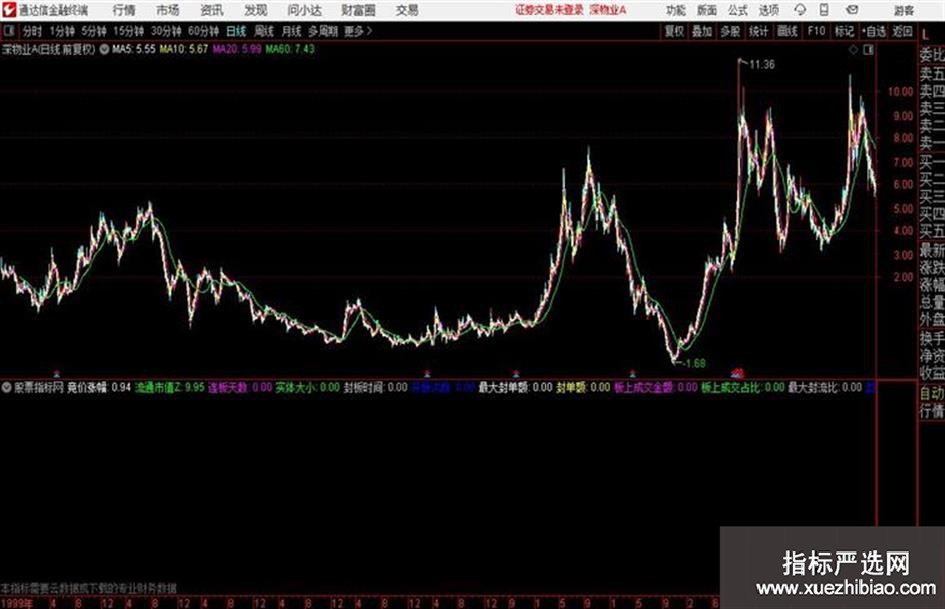
Task: Click the 证券交易未登录 login link
Action: [x=549, y=10]
